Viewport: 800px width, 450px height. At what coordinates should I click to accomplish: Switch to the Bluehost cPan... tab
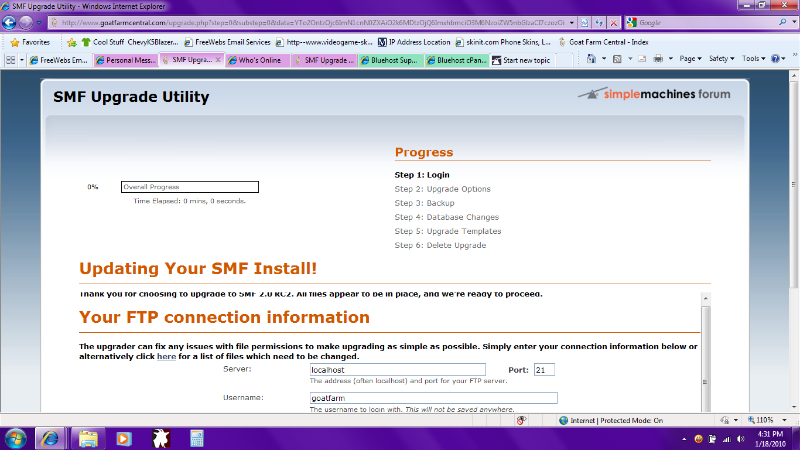[x=457, y=60]
